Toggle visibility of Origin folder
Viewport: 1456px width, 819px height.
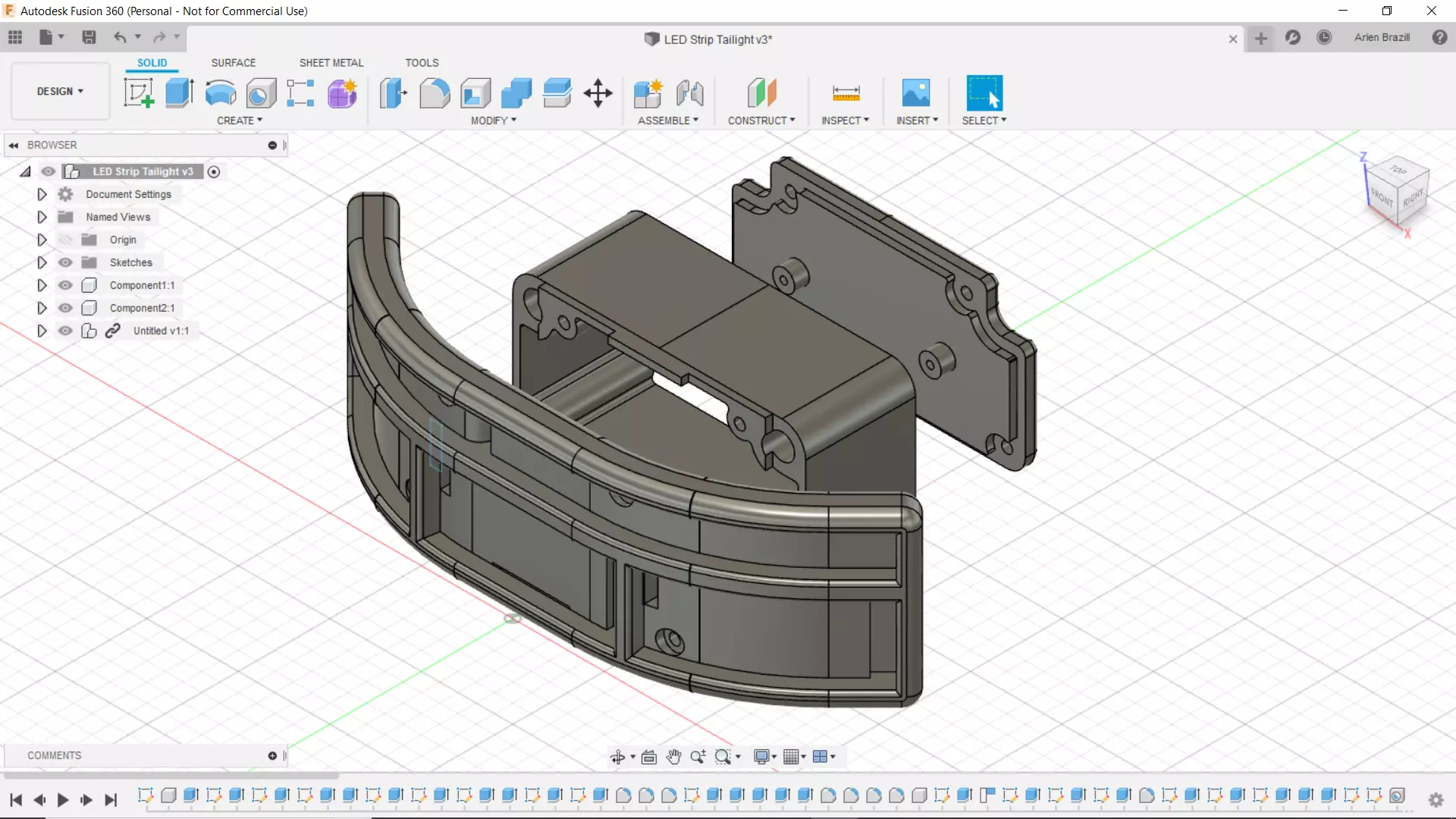66,240
